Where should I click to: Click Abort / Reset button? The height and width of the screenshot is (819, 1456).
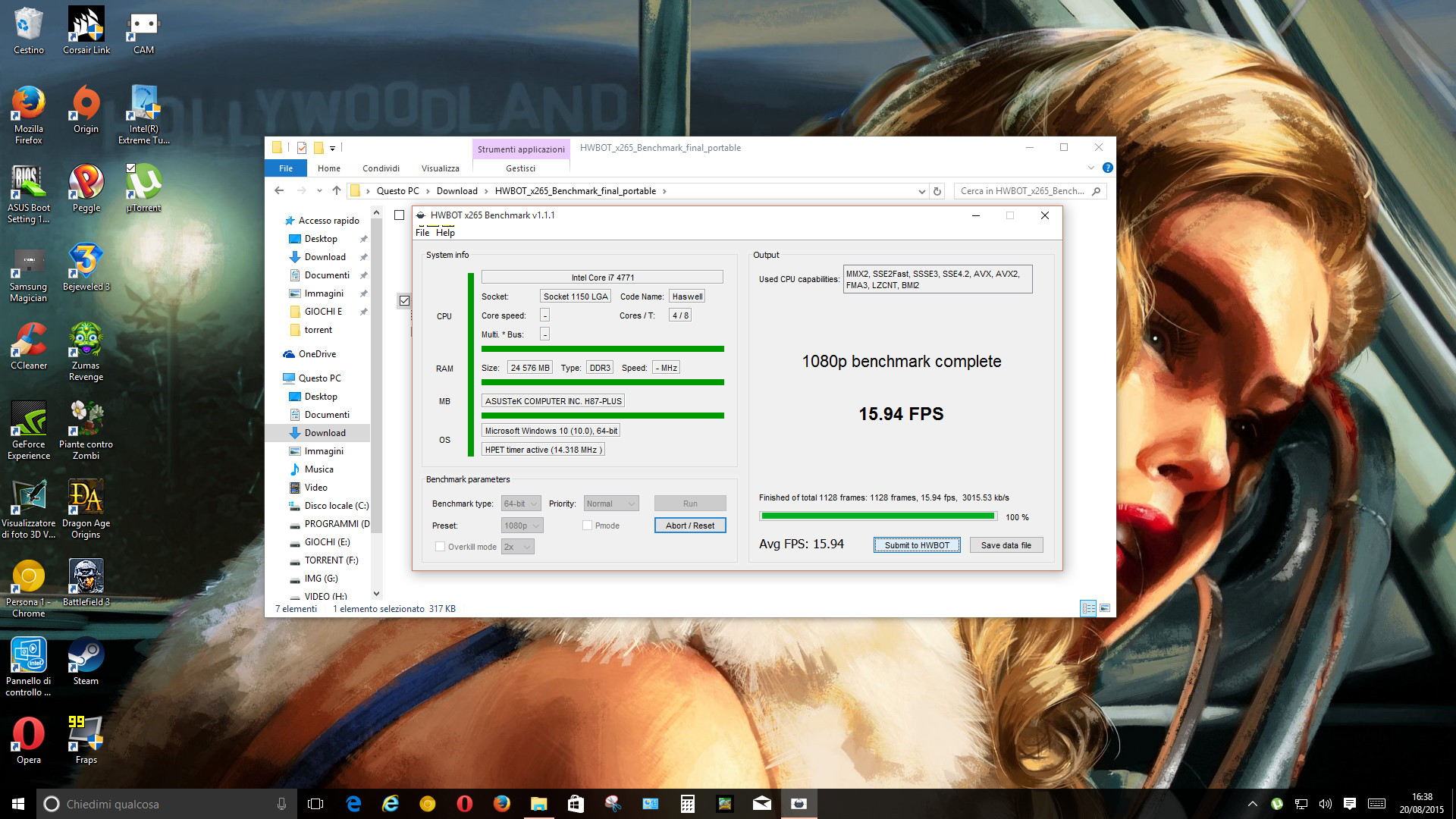[690, 526]
